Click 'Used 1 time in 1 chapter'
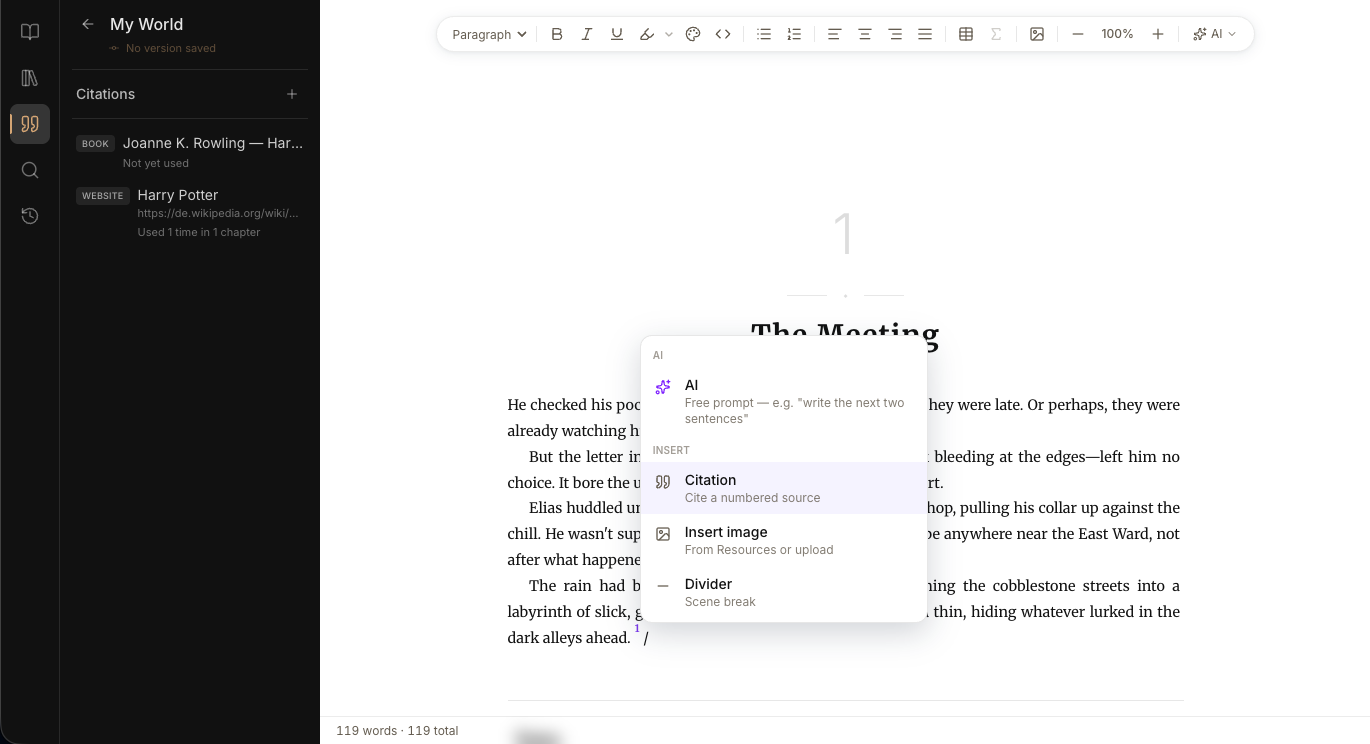Viewport: 1370px width, 744px height. (199, 232)
